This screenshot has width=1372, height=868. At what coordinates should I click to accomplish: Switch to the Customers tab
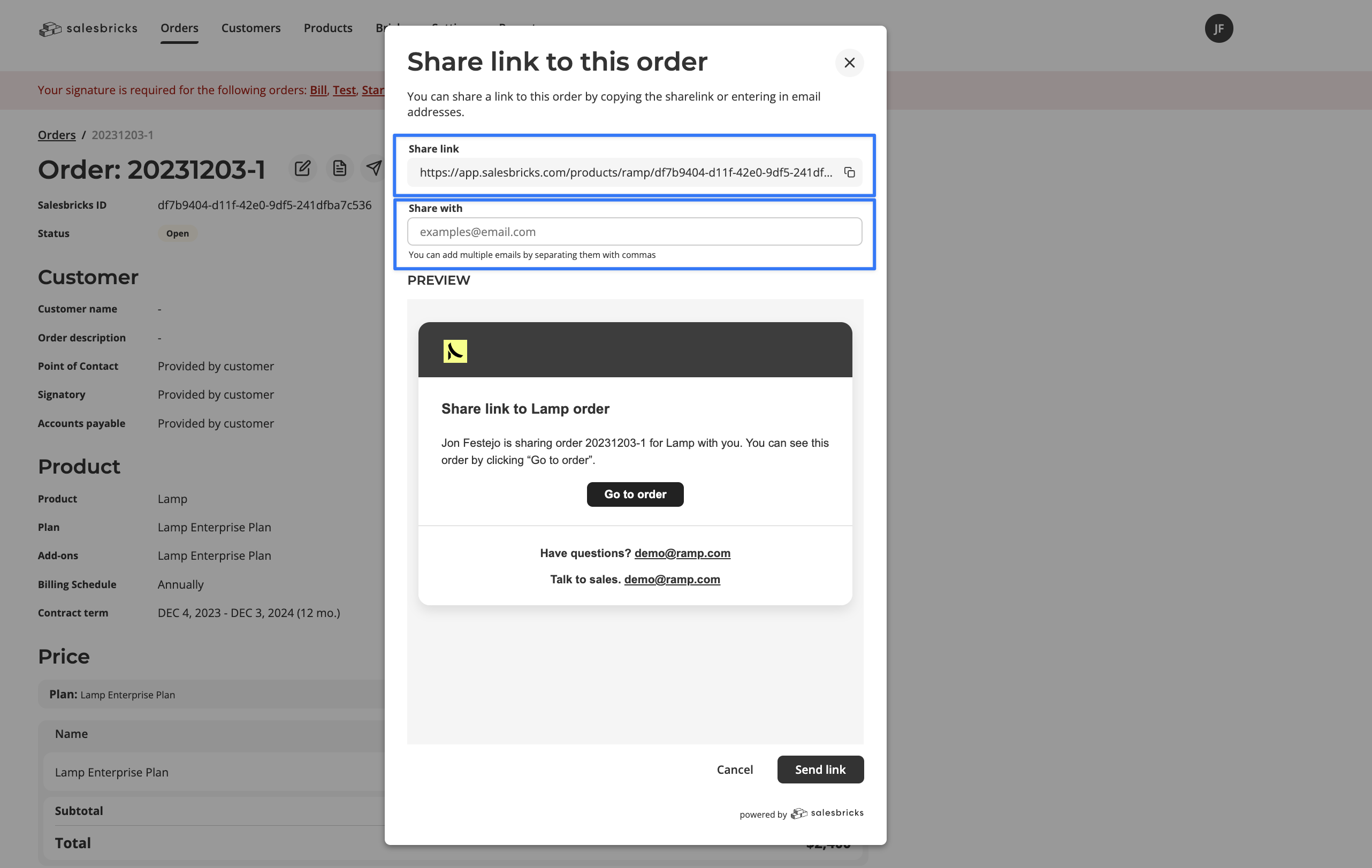pos(251,28)
